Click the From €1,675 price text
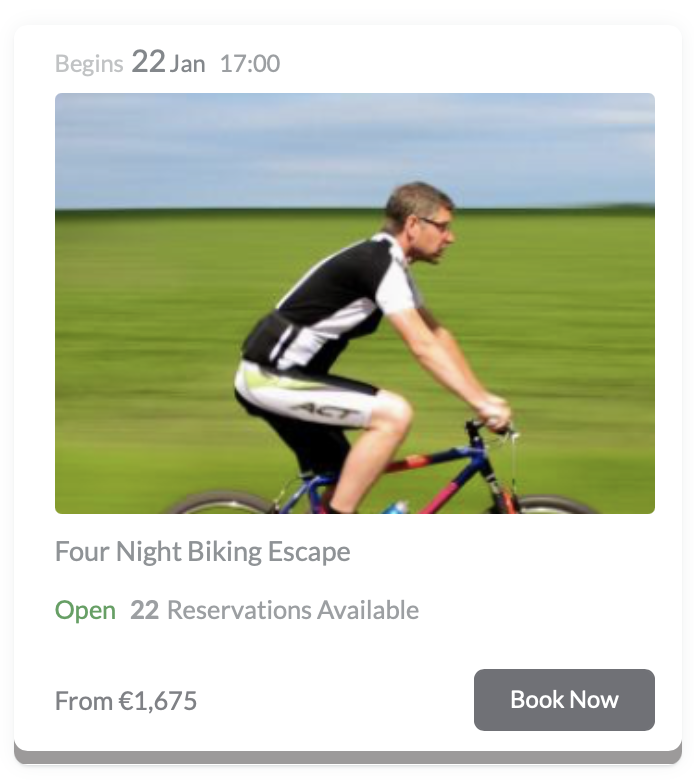 (126, 700)
